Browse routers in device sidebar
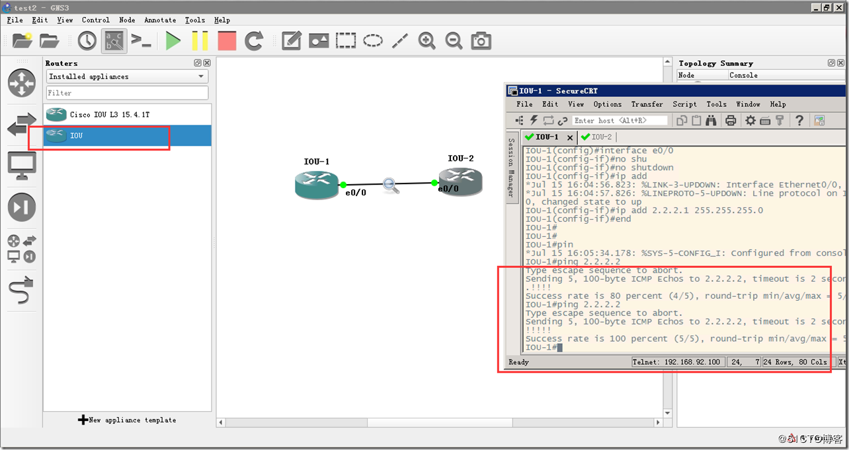 coord(22,83)
